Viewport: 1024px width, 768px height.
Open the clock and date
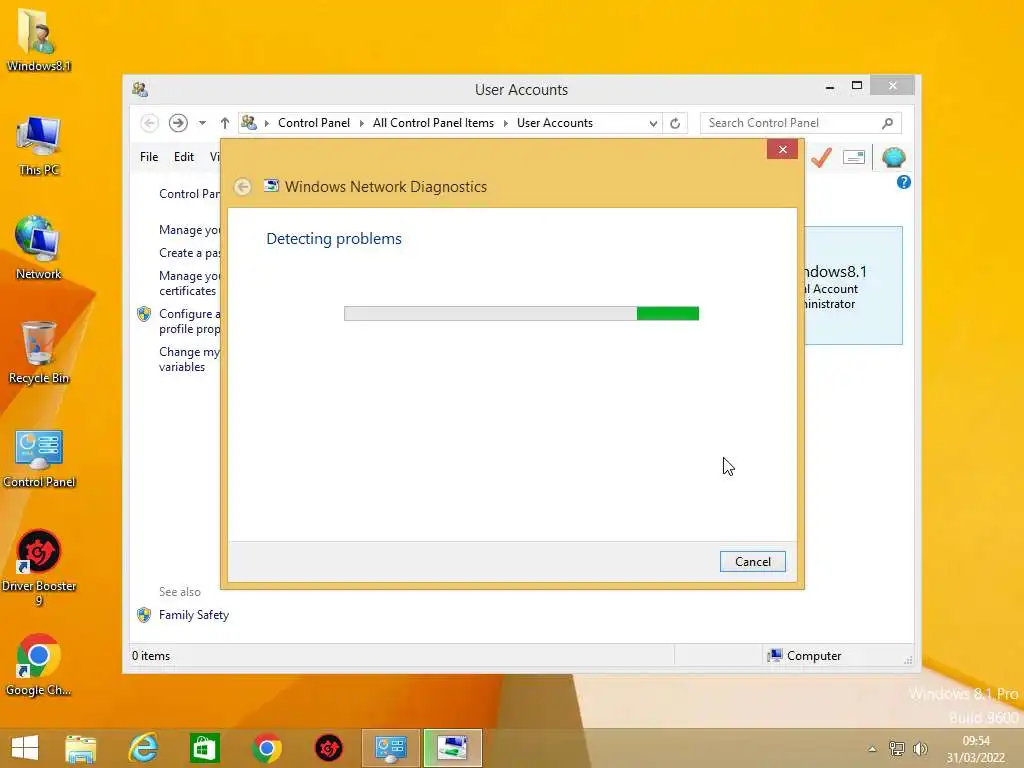tap(976, 749)
